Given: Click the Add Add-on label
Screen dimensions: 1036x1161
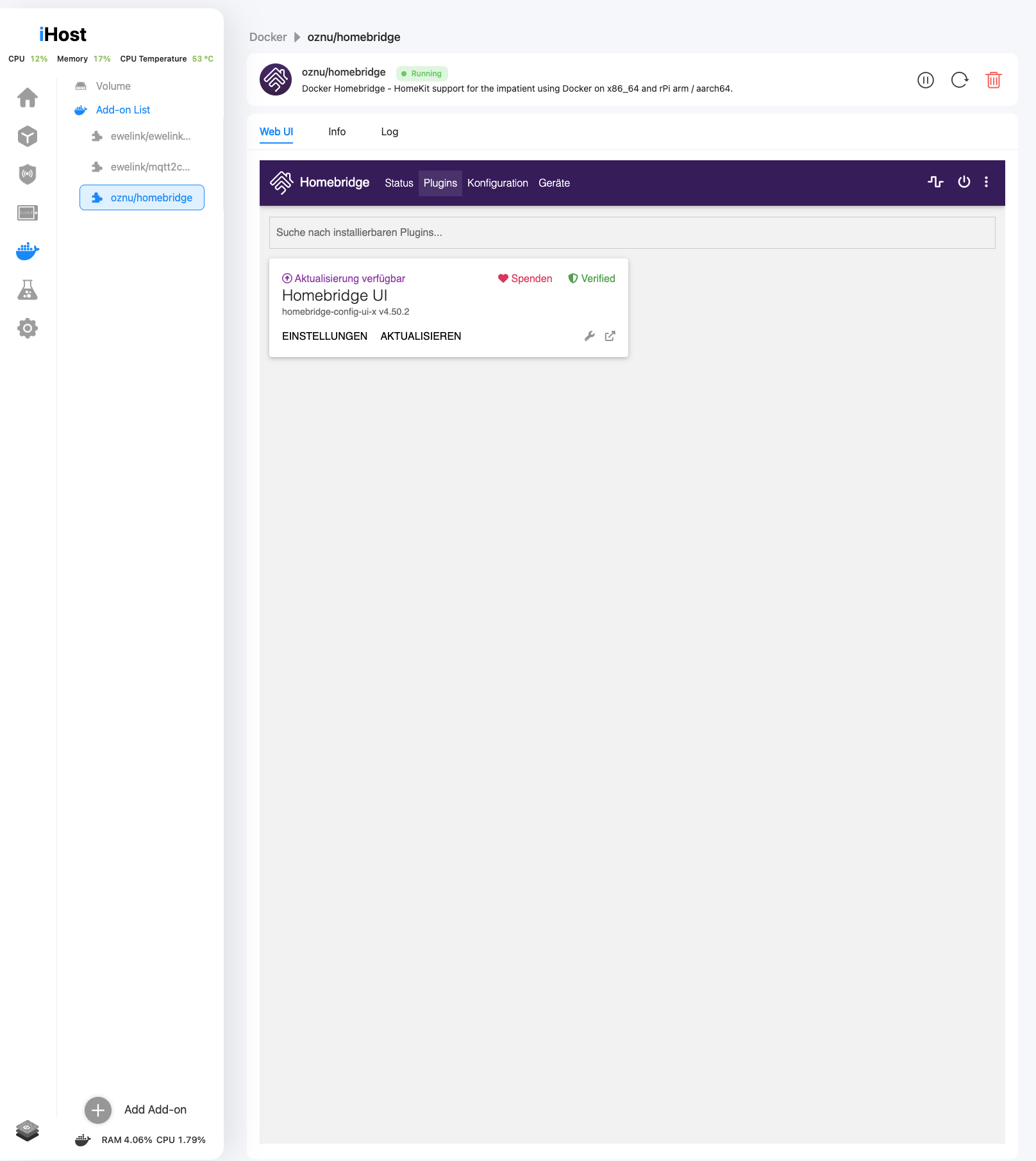Looking at the screenshot, I should click(x=156, y=1110).
